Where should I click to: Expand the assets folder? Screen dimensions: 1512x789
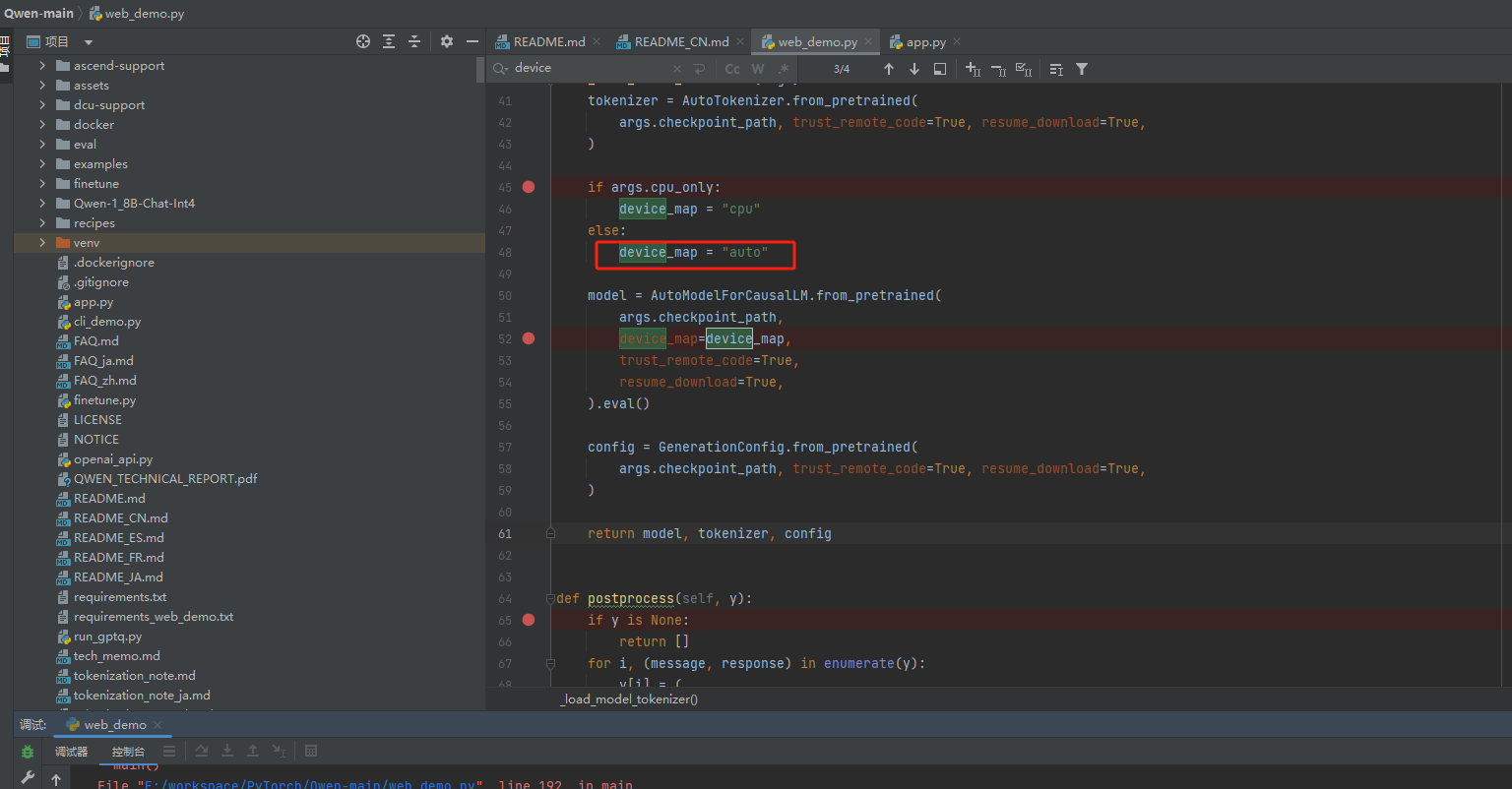(x=42, y=86)
